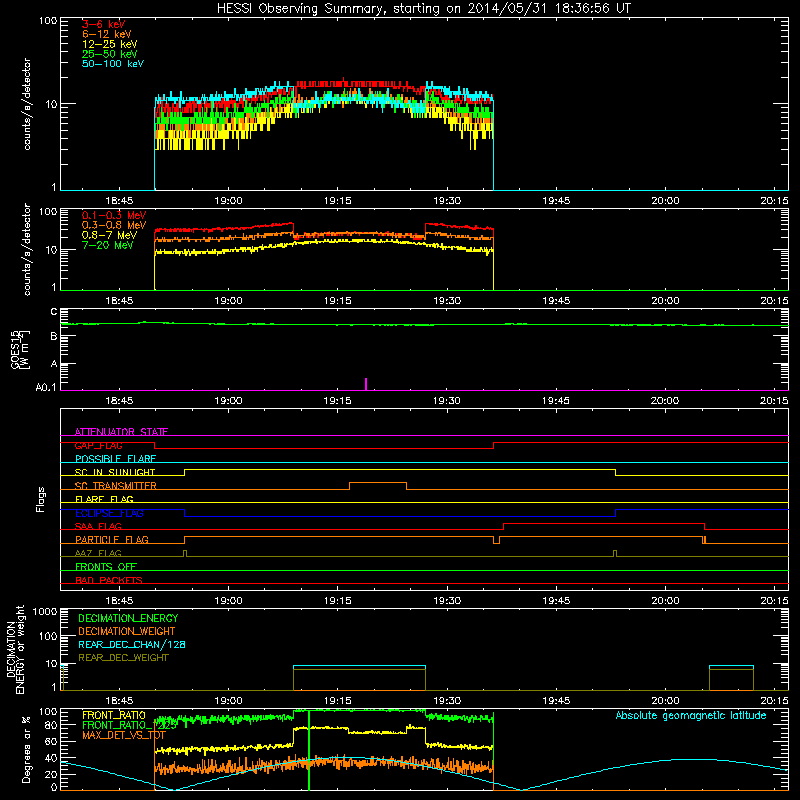Click the Flags panel vertical axis label
Image resolution: width=800 pixels, height=800 pixels.
point(41,499)
